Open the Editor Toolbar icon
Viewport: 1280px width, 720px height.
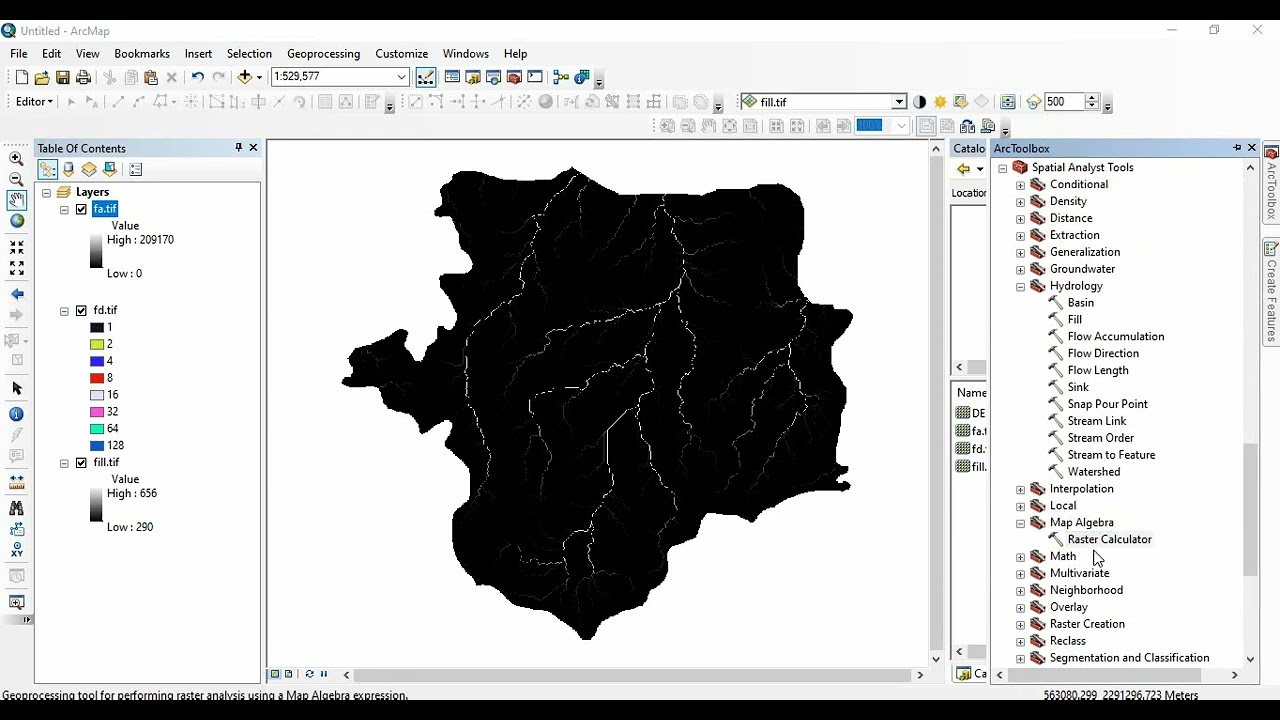tap(426, 77)
